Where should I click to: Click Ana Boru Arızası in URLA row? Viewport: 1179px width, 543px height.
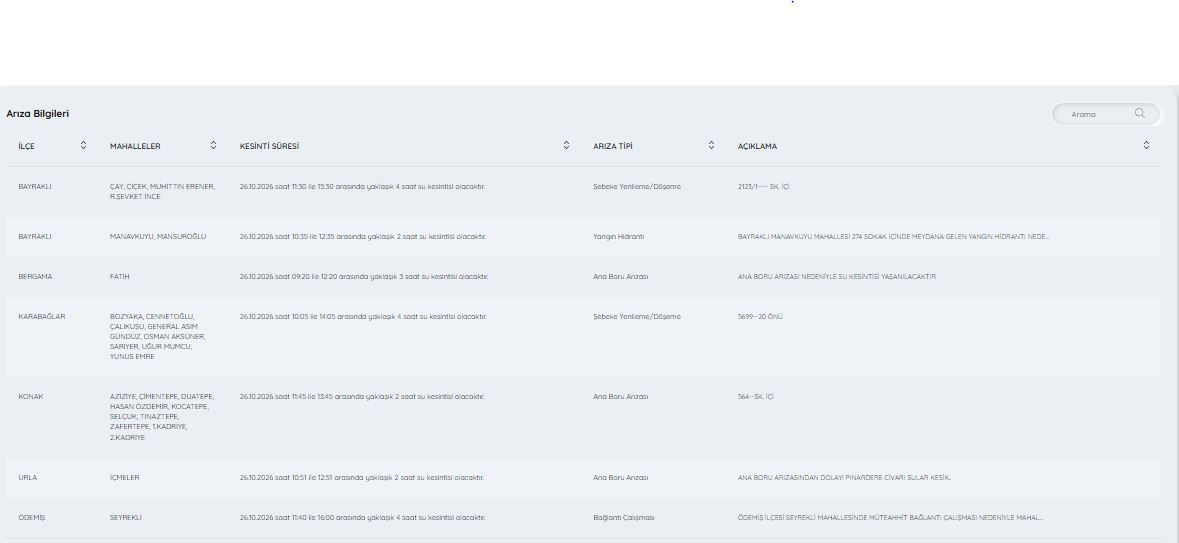(x=621, y=478)
